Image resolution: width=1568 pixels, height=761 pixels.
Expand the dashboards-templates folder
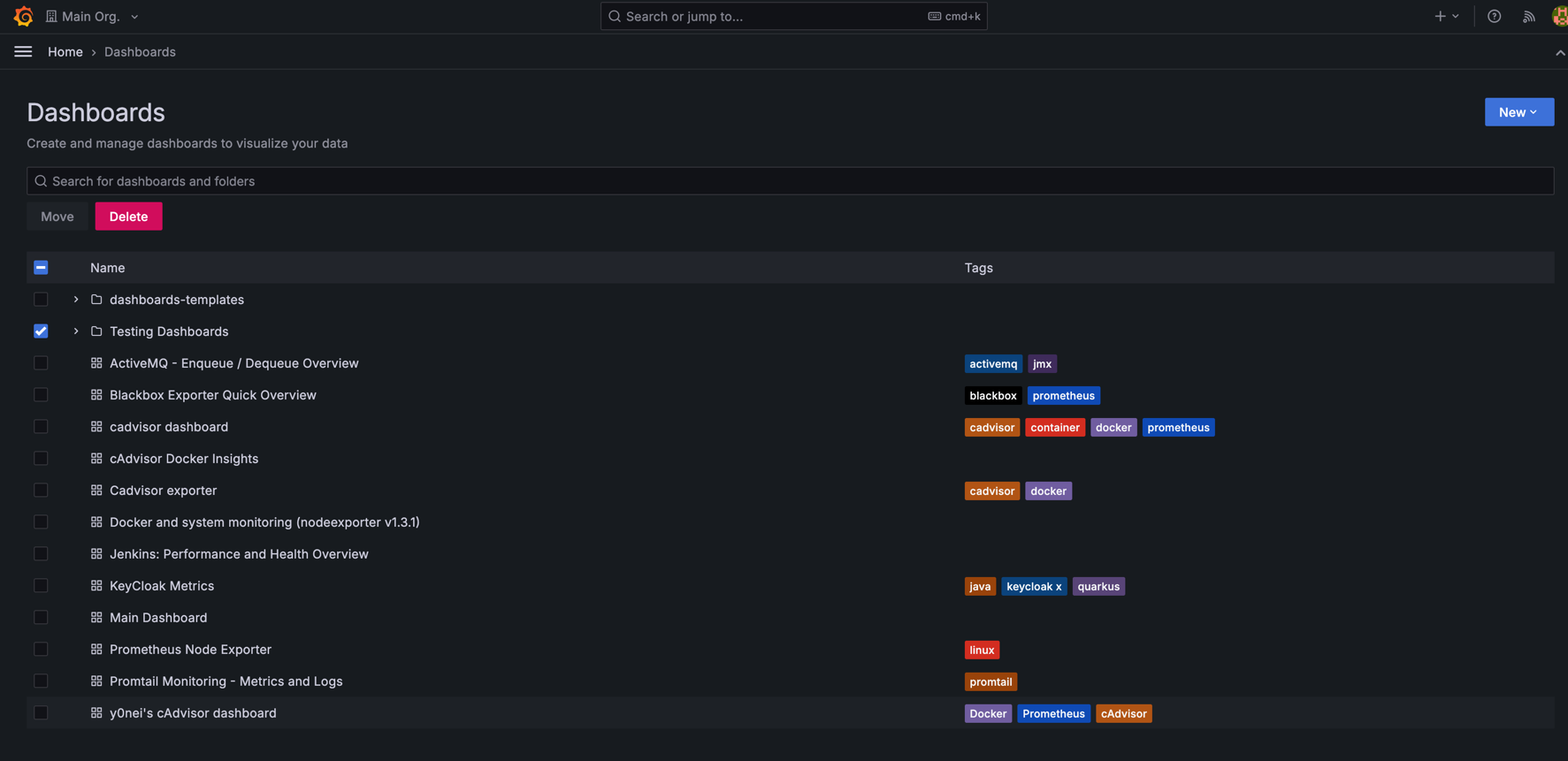[76, 300]
